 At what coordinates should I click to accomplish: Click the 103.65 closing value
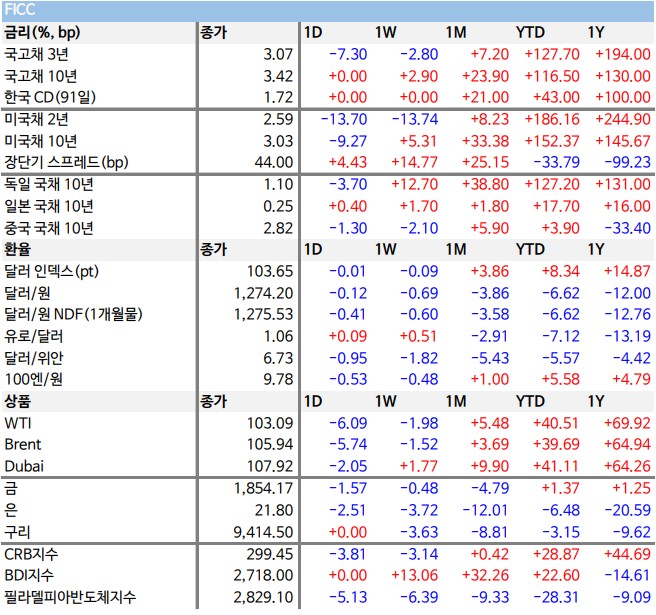(x=270, y=272)
